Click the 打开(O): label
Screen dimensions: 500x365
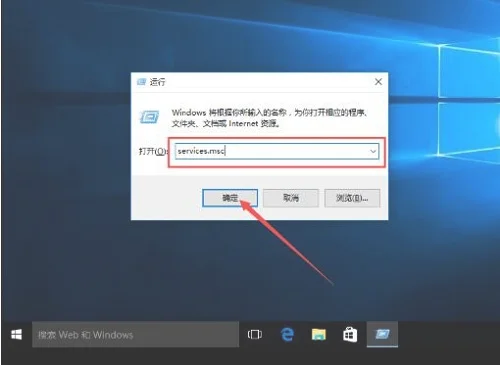pyautogui.click(x=153, y=152)
